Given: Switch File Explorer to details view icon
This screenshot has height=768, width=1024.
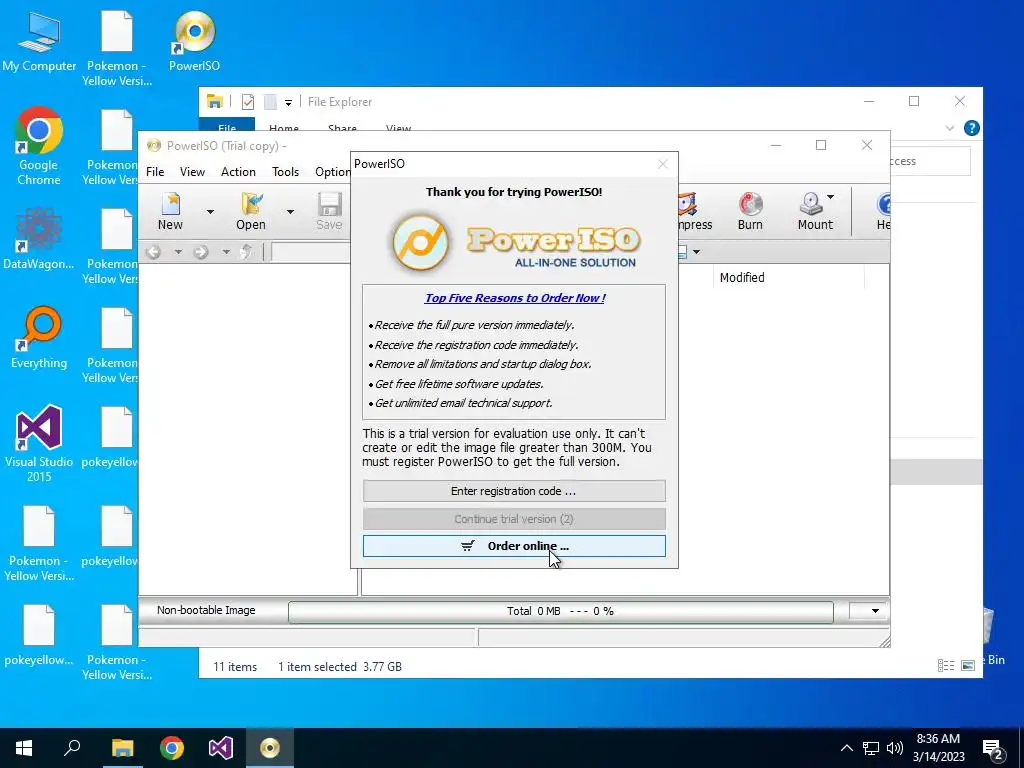Looking at the screenshot, I should (946, 665).
